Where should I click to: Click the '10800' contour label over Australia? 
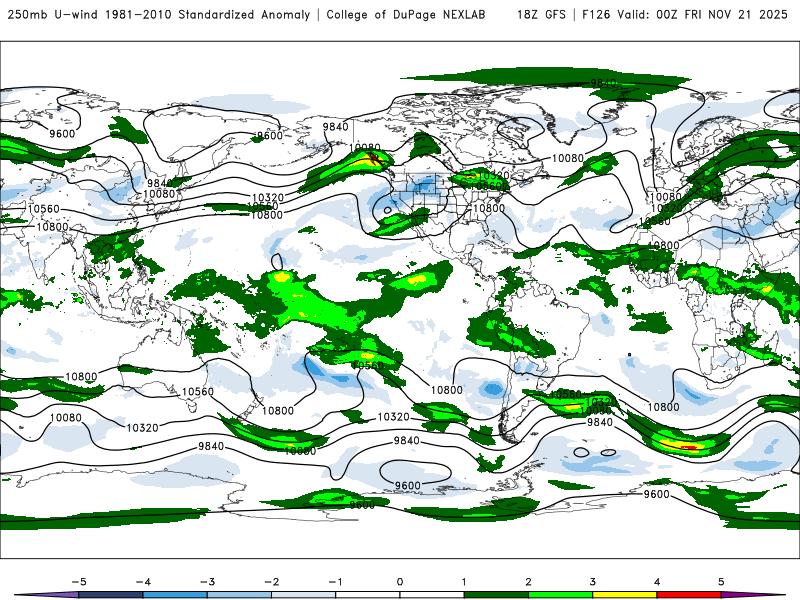coord(81,377)
